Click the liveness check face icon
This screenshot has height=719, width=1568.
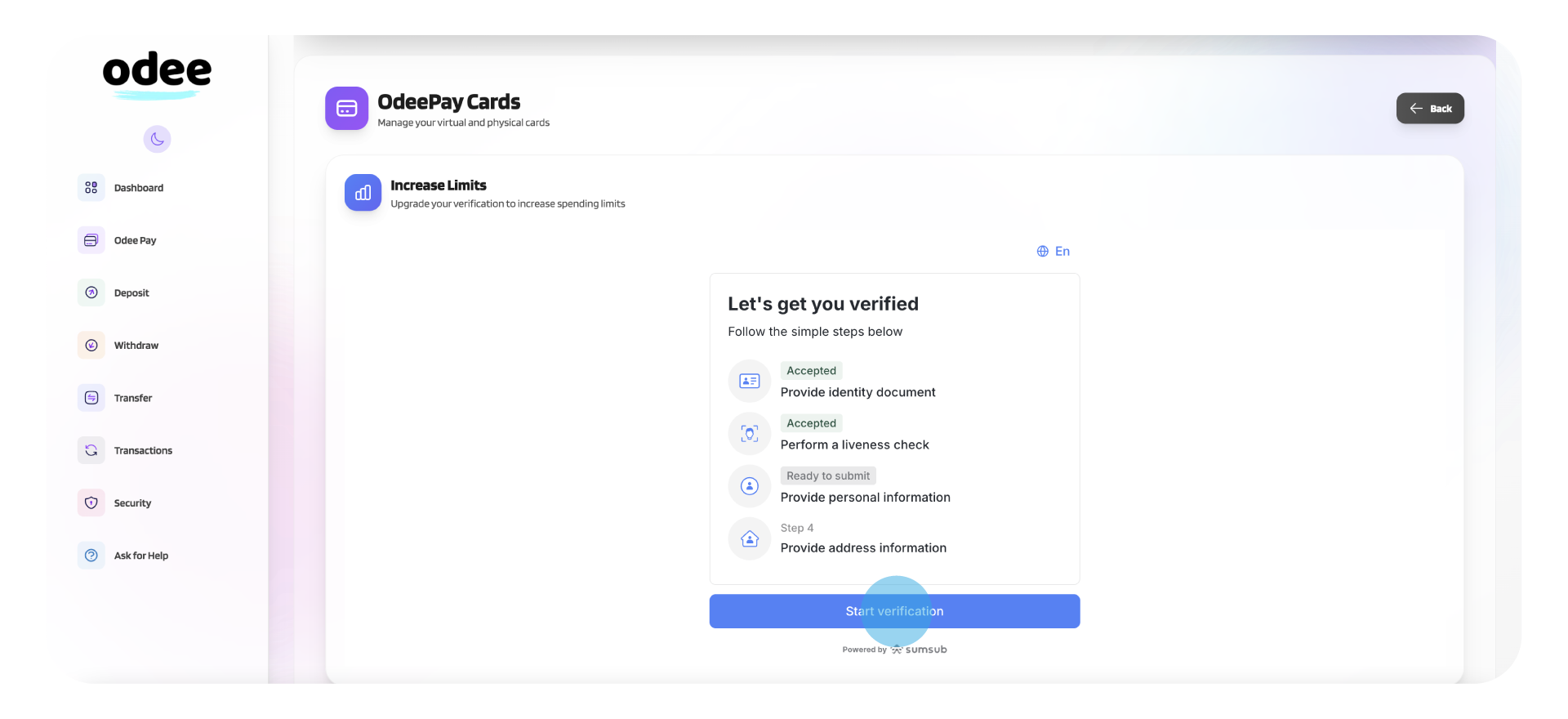(750, 433)
